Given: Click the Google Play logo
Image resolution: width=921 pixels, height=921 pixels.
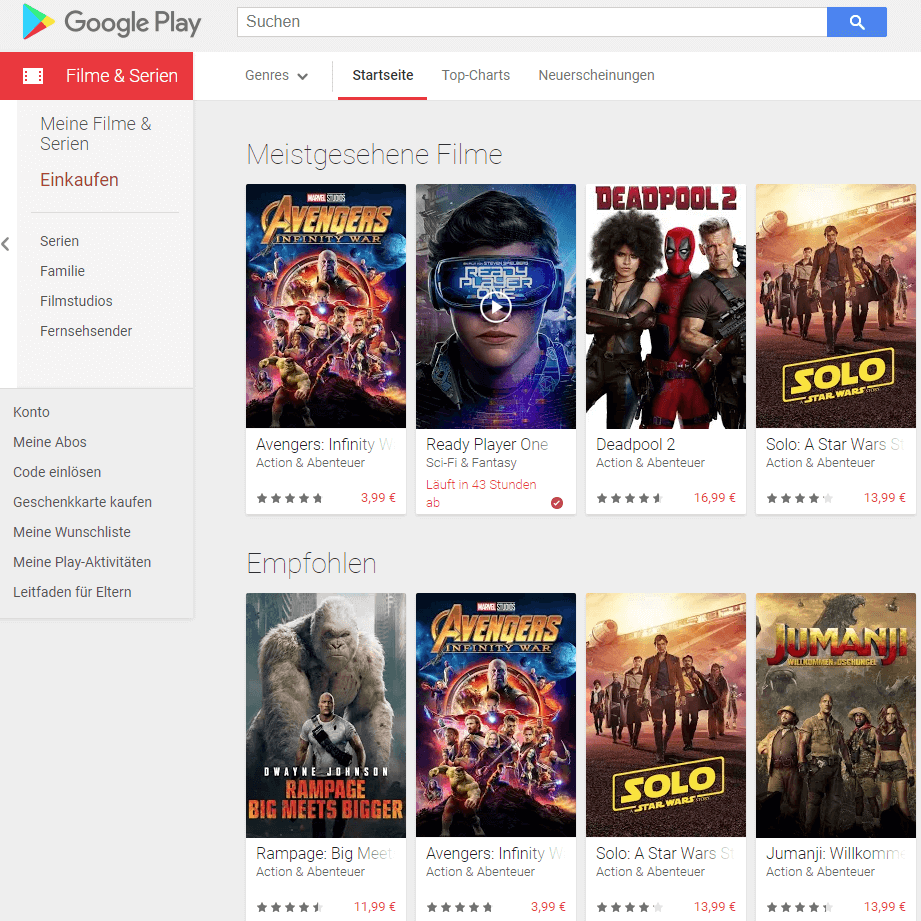Looking at the screenshot, I should [x=112, y=22].
